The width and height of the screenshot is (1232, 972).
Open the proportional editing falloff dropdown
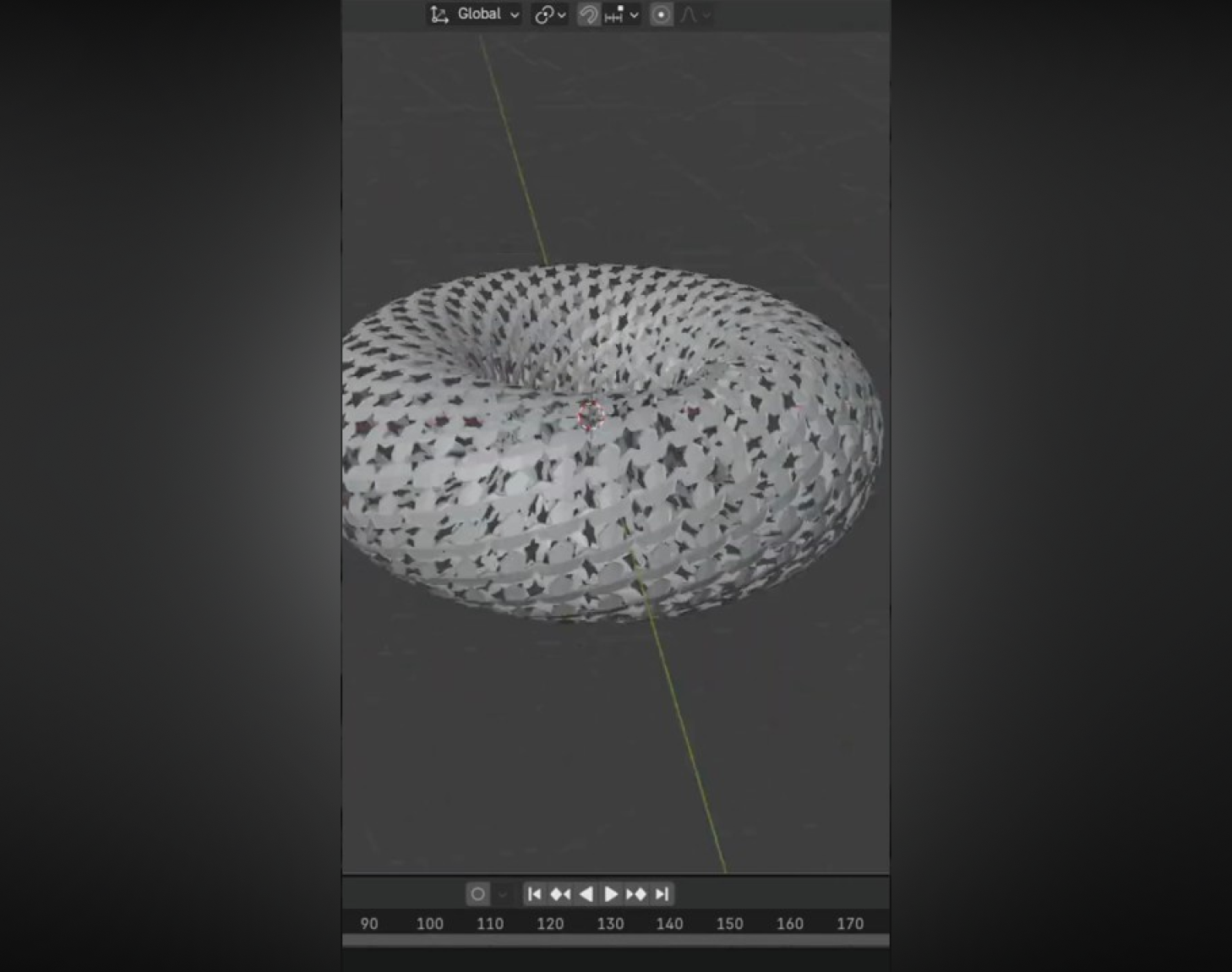[x=695, y=14]
